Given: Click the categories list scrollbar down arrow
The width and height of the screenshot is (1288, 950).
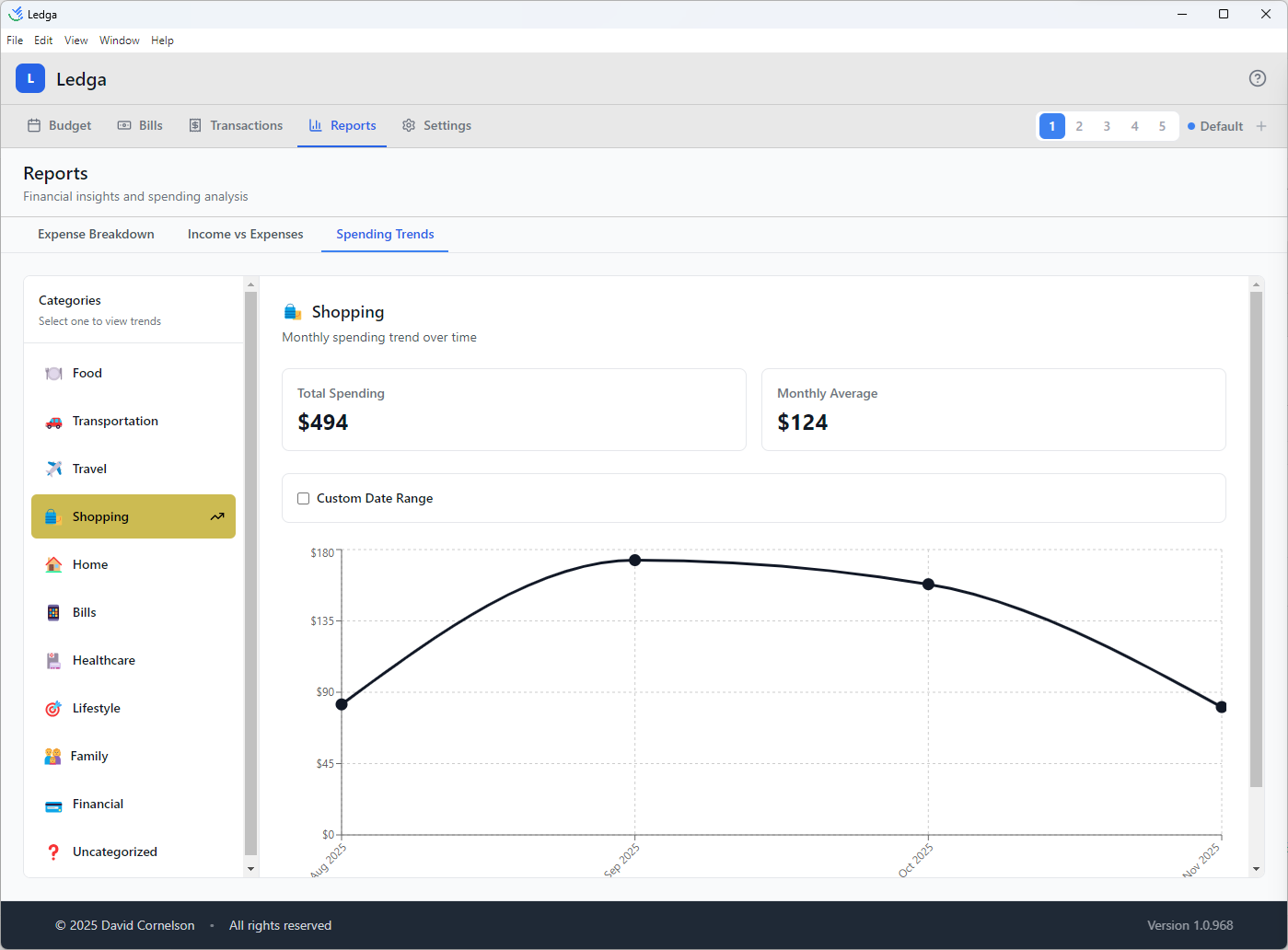Looking at the screenshot, I should (250, 868).
